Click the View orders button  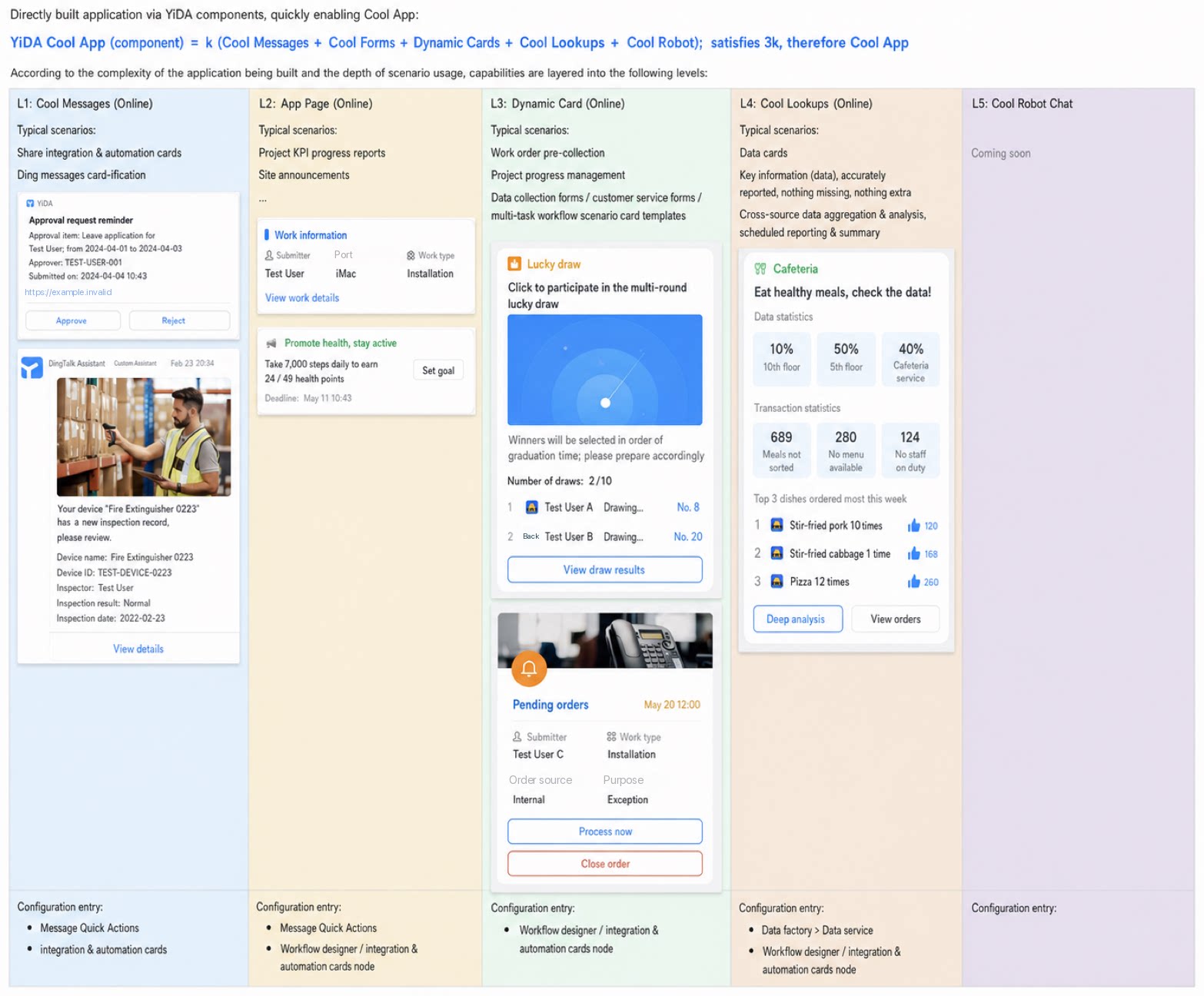[x=895, y=619]
